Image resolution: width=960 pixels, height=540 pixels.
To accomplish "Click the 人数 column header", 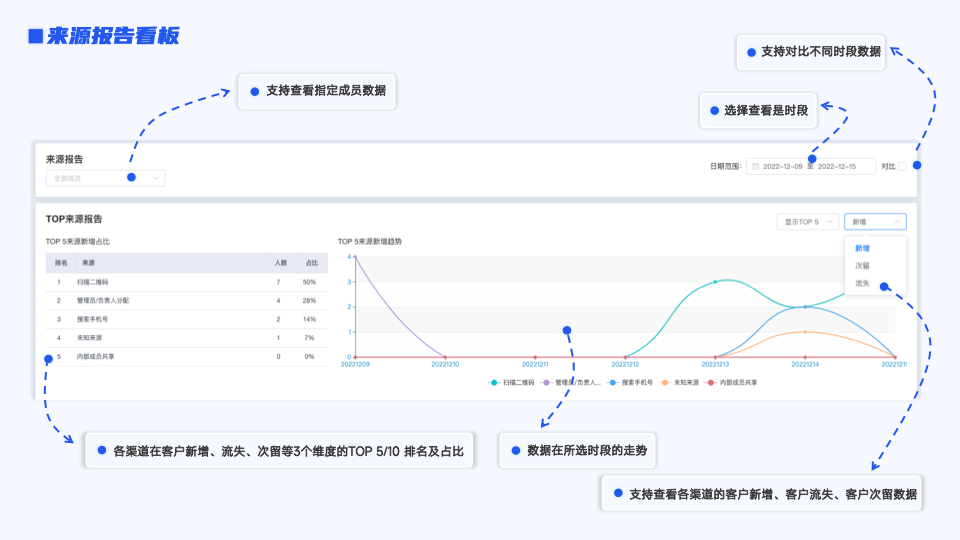I will (281, 263).
